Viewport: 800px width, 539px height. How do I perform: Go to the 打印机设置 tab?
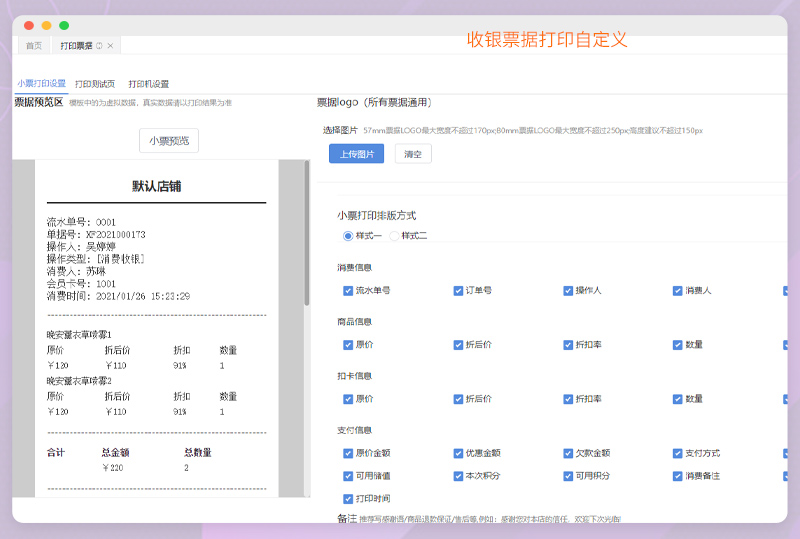(148, 84)
